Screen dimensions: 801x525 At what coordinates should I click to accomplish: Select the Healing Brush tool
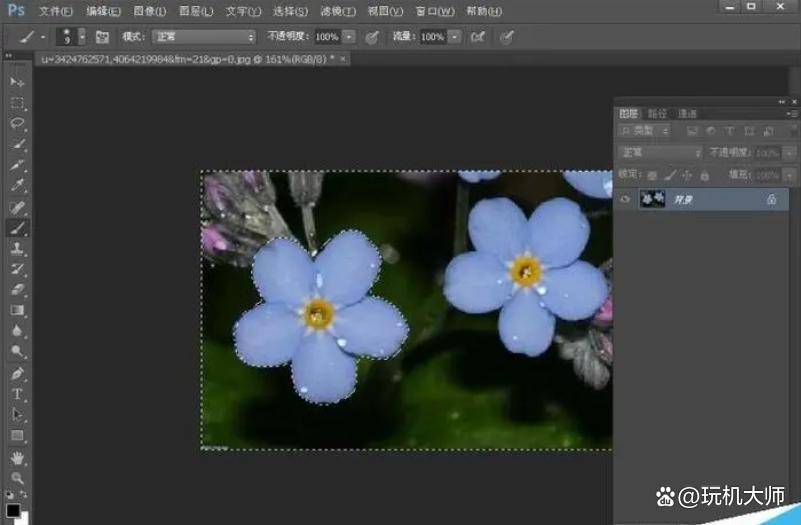[17, 207]
